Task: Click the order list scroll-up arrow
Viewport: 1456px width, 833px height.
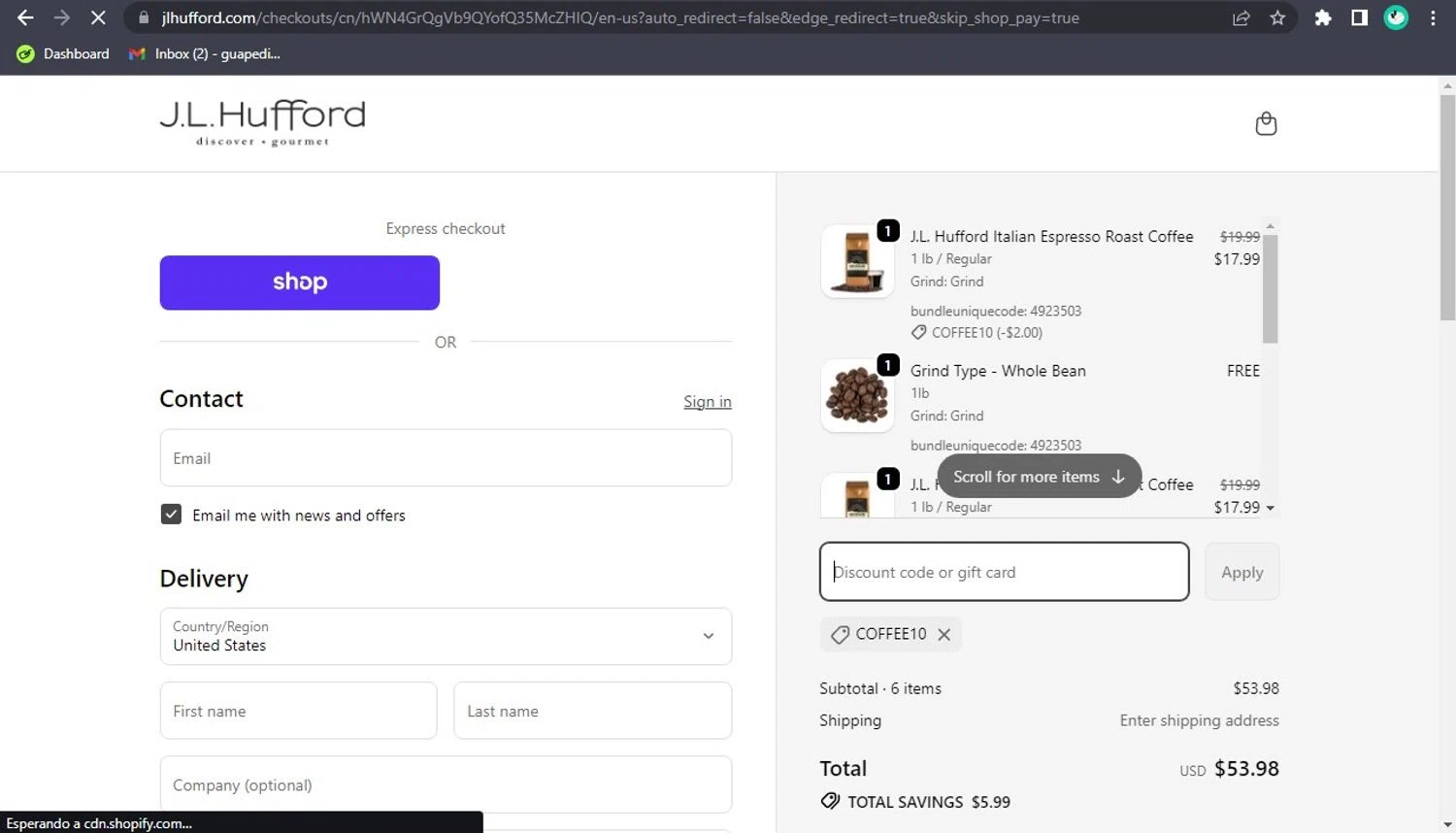Action: [x=1270, y=226]
